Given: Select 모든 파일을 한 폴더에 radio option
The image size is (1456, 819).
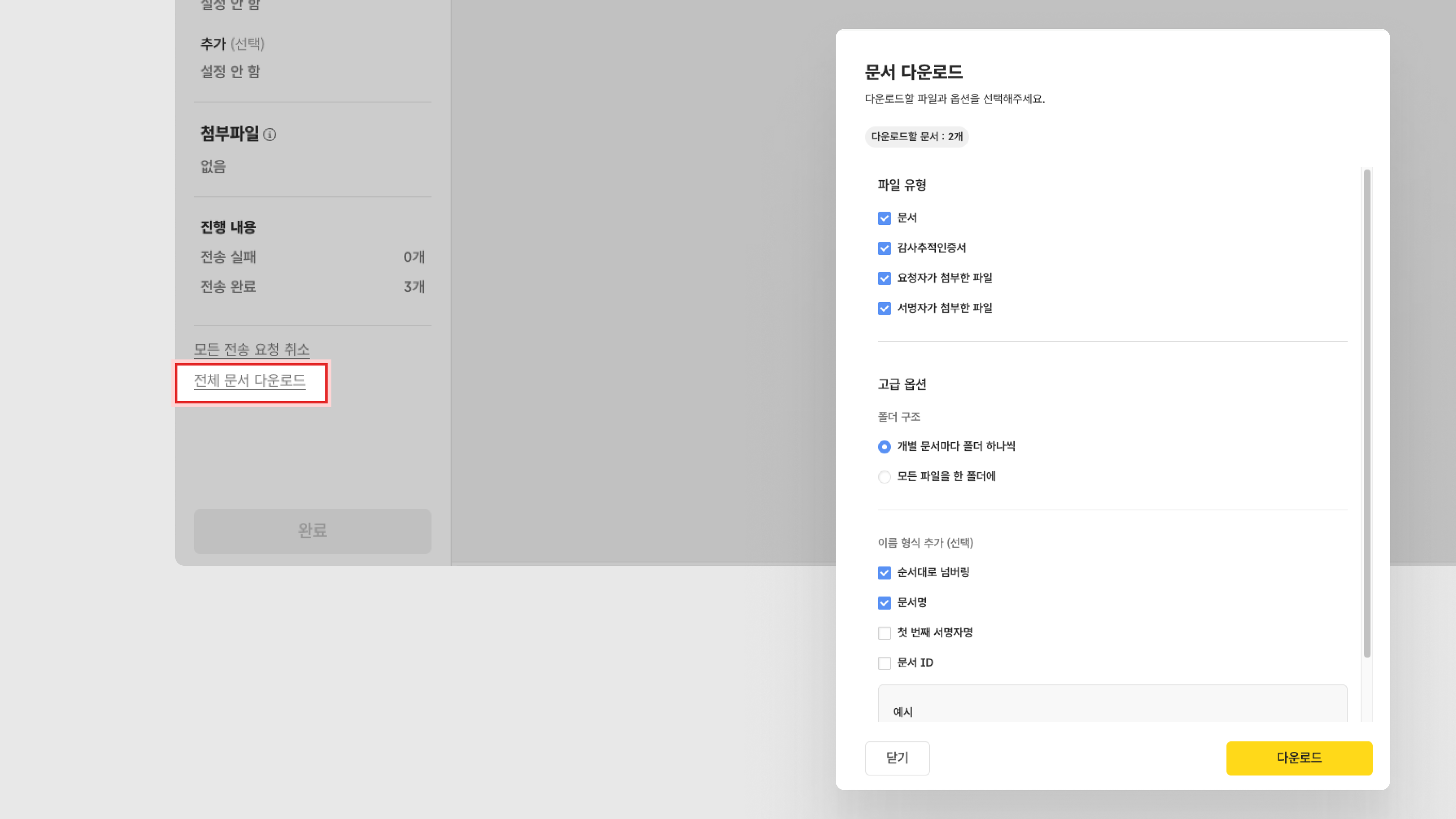Looking at the screenshot, I should pos(884,477).
